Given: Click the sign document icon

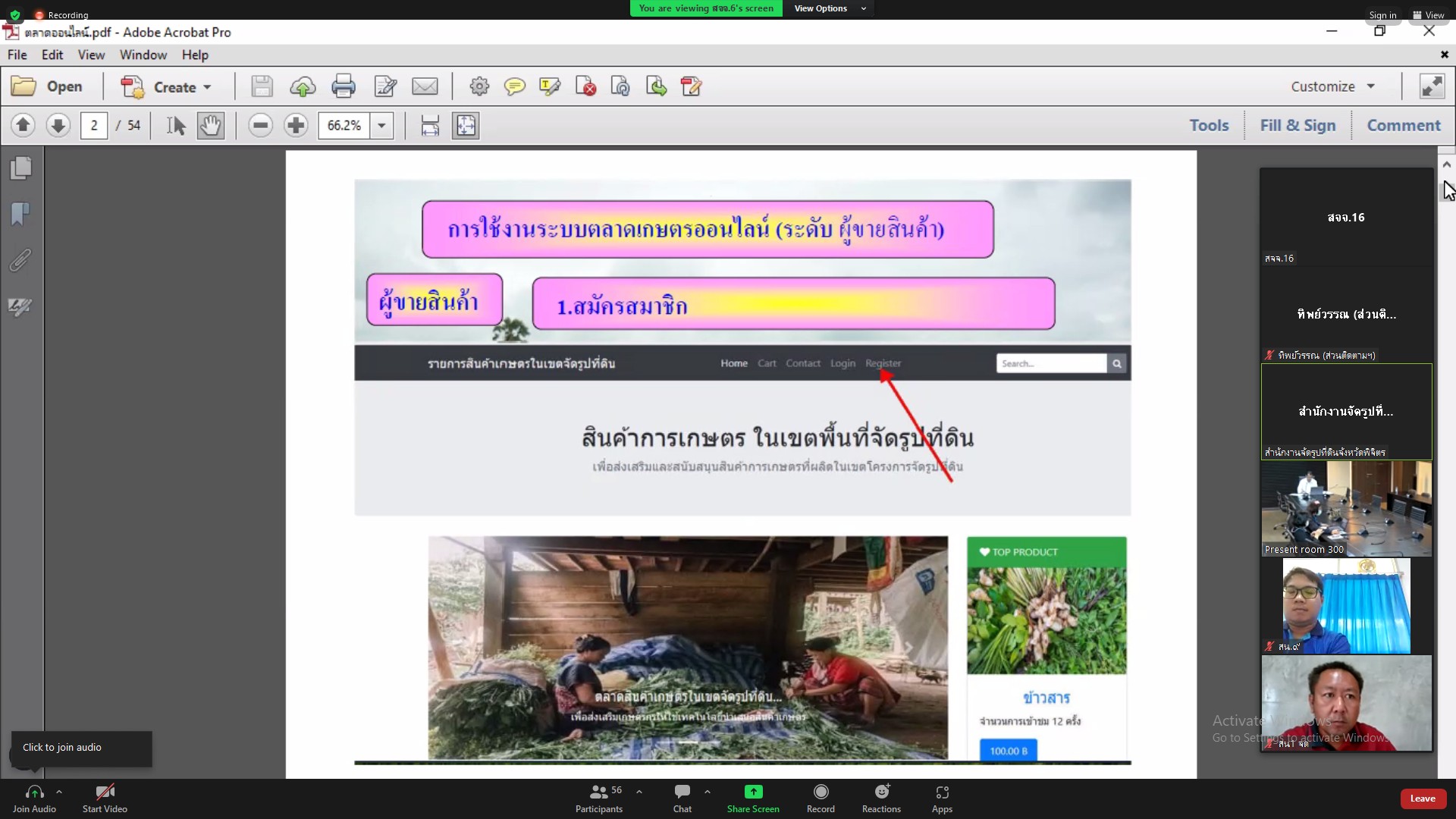Looking at the screenshot, I should (x=692, y=86).
